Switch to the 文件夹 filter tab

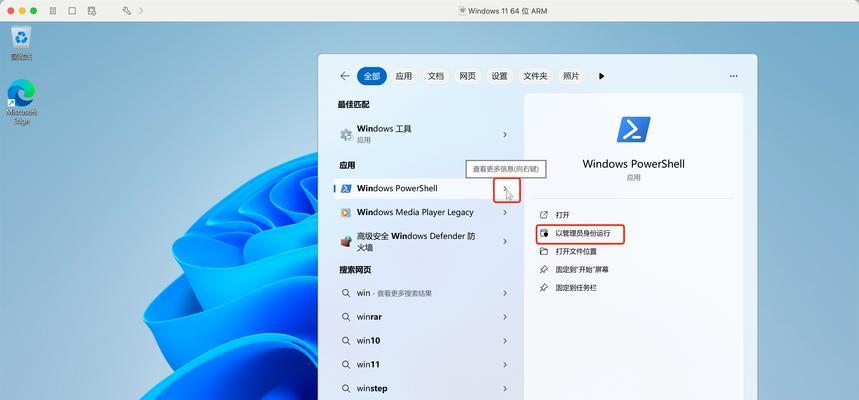tap(535, 76)
